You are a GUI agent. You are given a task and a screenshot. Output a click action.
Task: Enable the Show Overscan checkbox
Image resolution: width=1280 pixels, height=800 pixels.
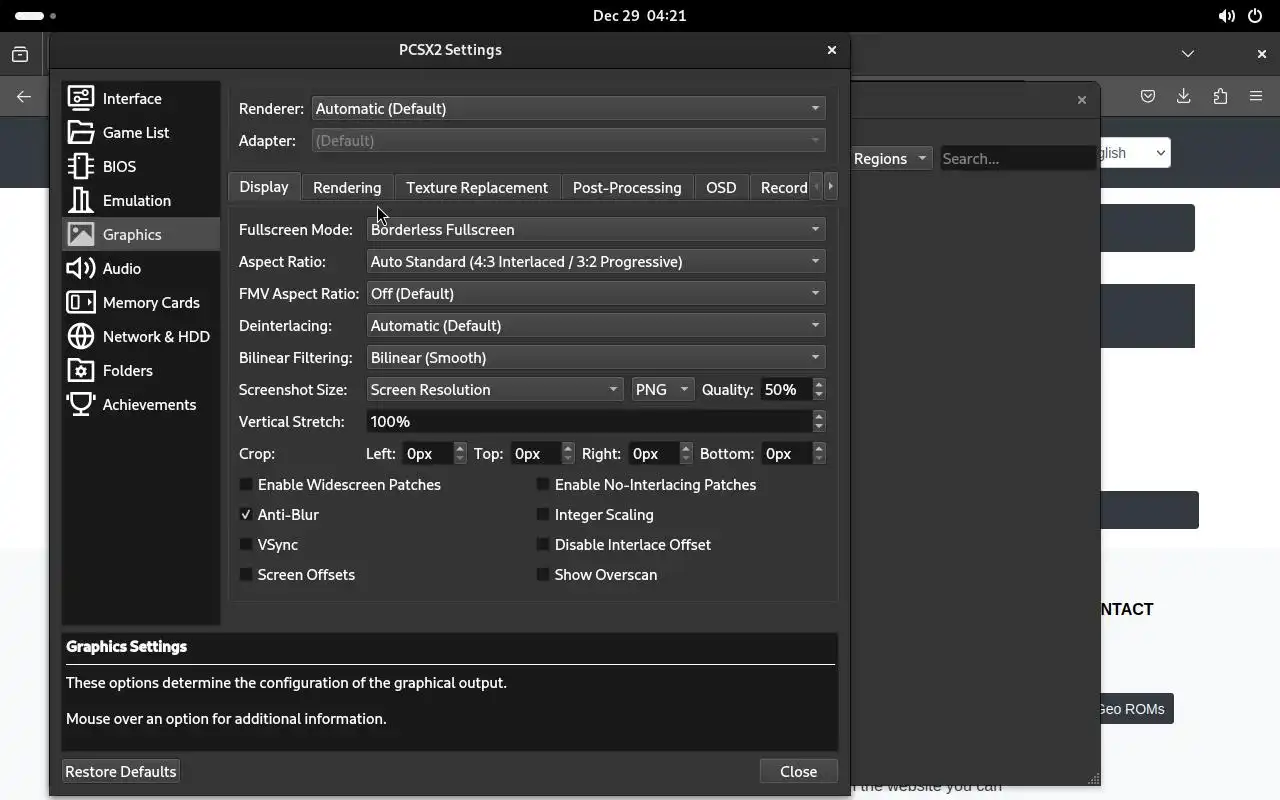pyautogui.click(x=543, y=574)
